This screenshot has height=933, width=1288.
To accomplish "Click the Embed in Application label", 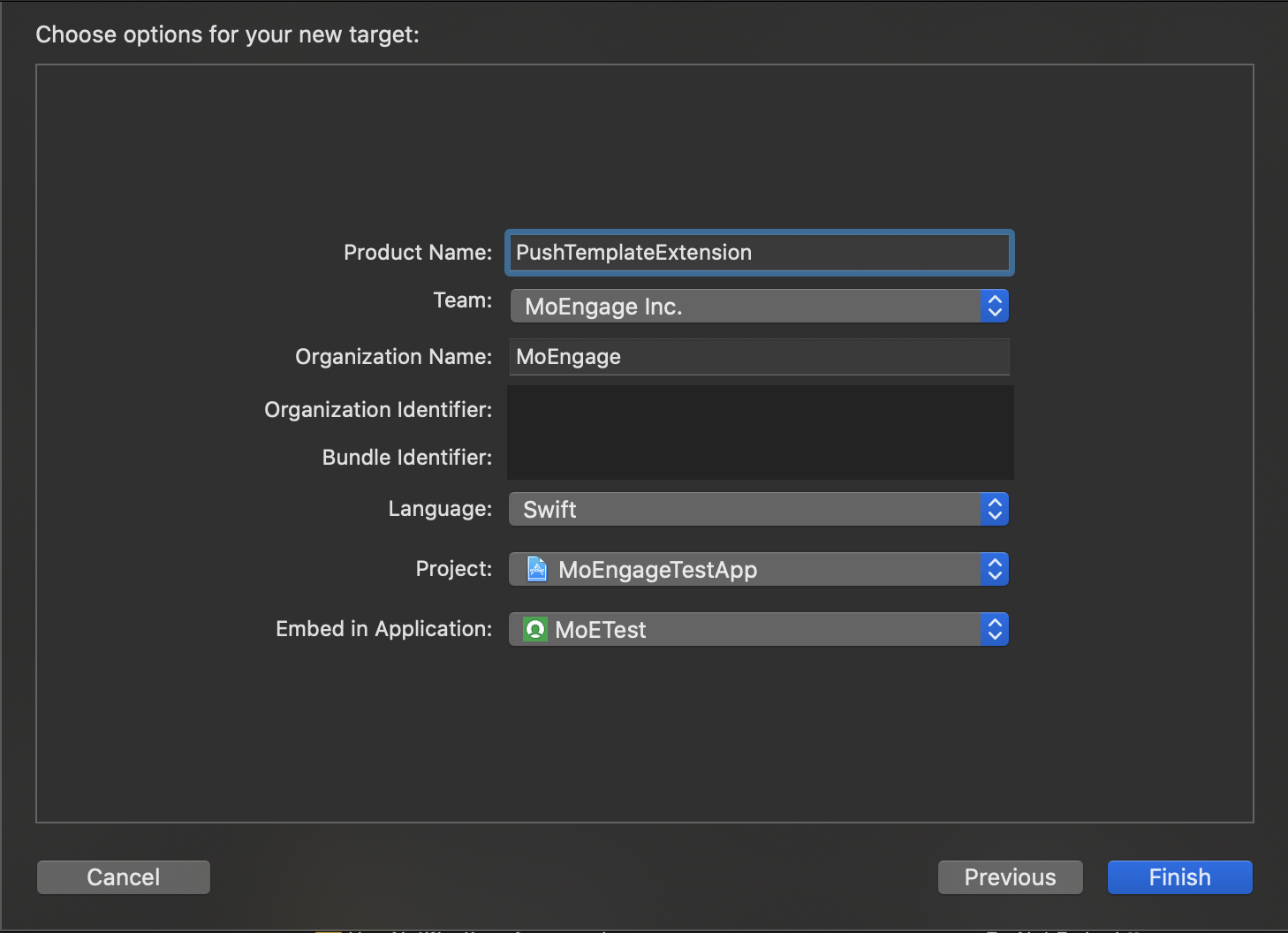I will point(384,629).
